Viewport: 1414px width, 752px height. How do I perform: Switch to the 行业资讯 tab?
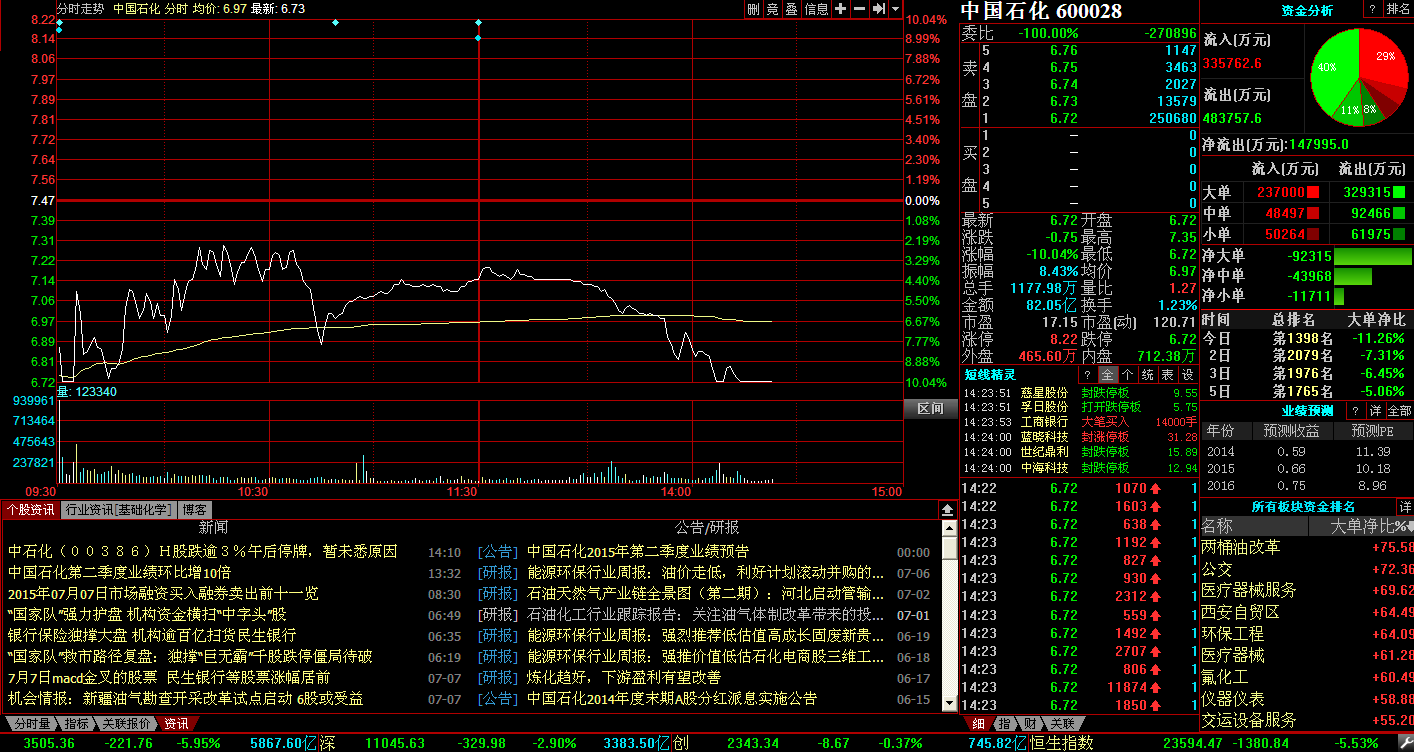[x=118, y=509]
